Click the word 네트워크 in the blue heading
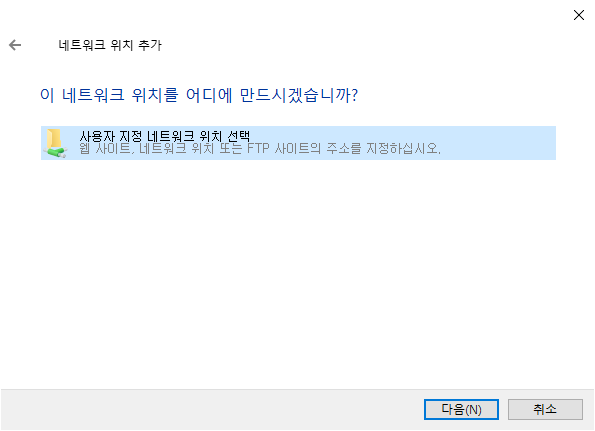595x431 pixels. pos(93,95)
